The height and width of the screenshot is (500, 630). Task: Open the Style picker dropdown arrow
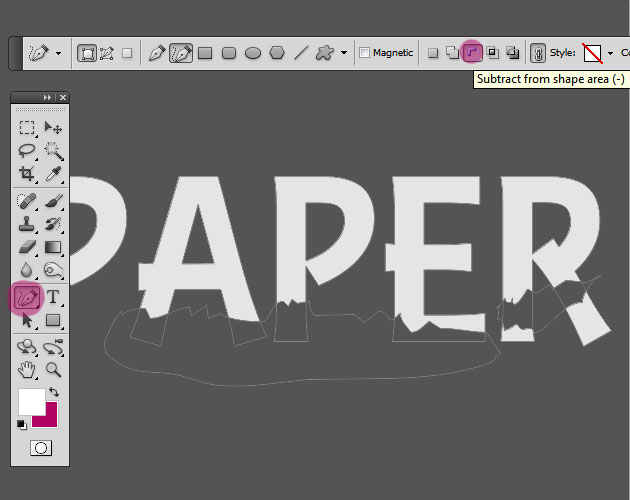[610, 53]
